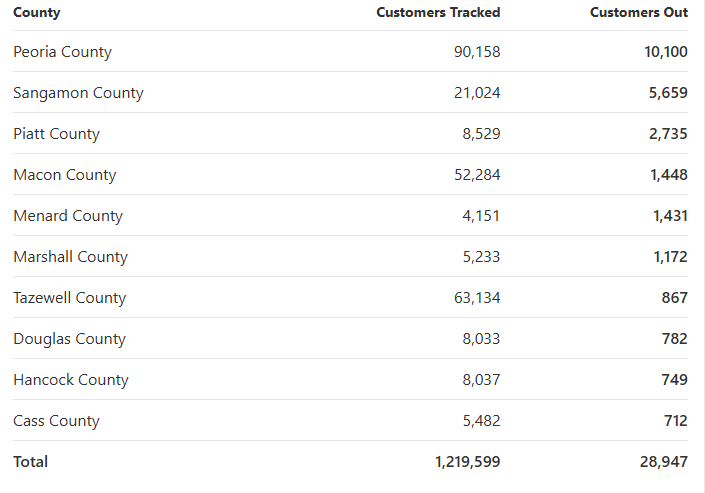
Task: Select the total 1,219,599 tracked figure
Action: tap(467, 462)
